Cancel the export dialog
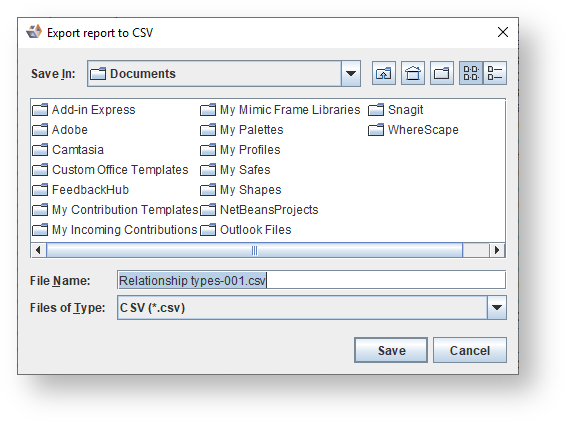567x423 pixels. click(470, 350)
